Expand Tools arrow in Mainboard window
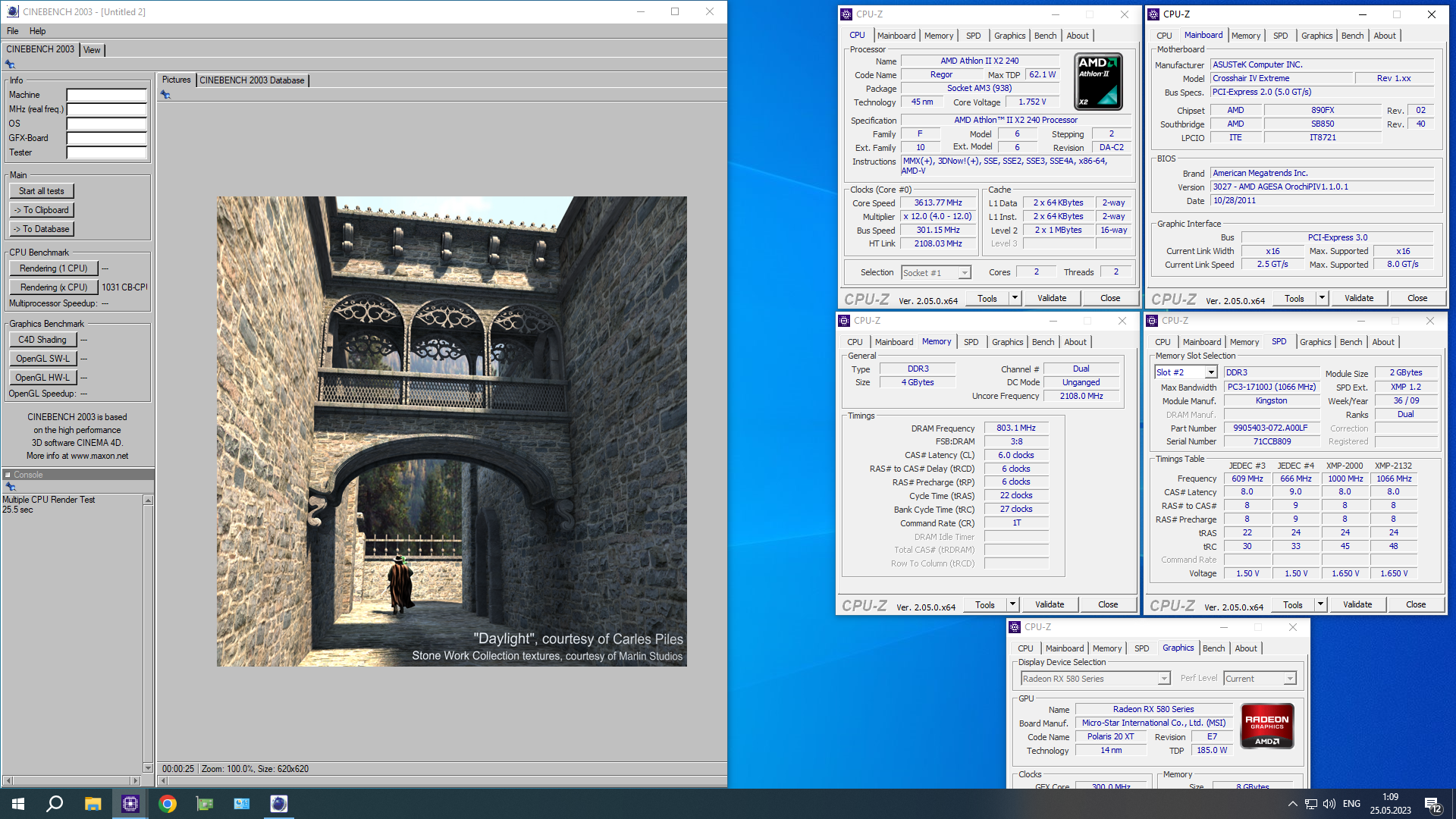The height and width of the screenshot is (819, 1456). tap(1322, 298)
